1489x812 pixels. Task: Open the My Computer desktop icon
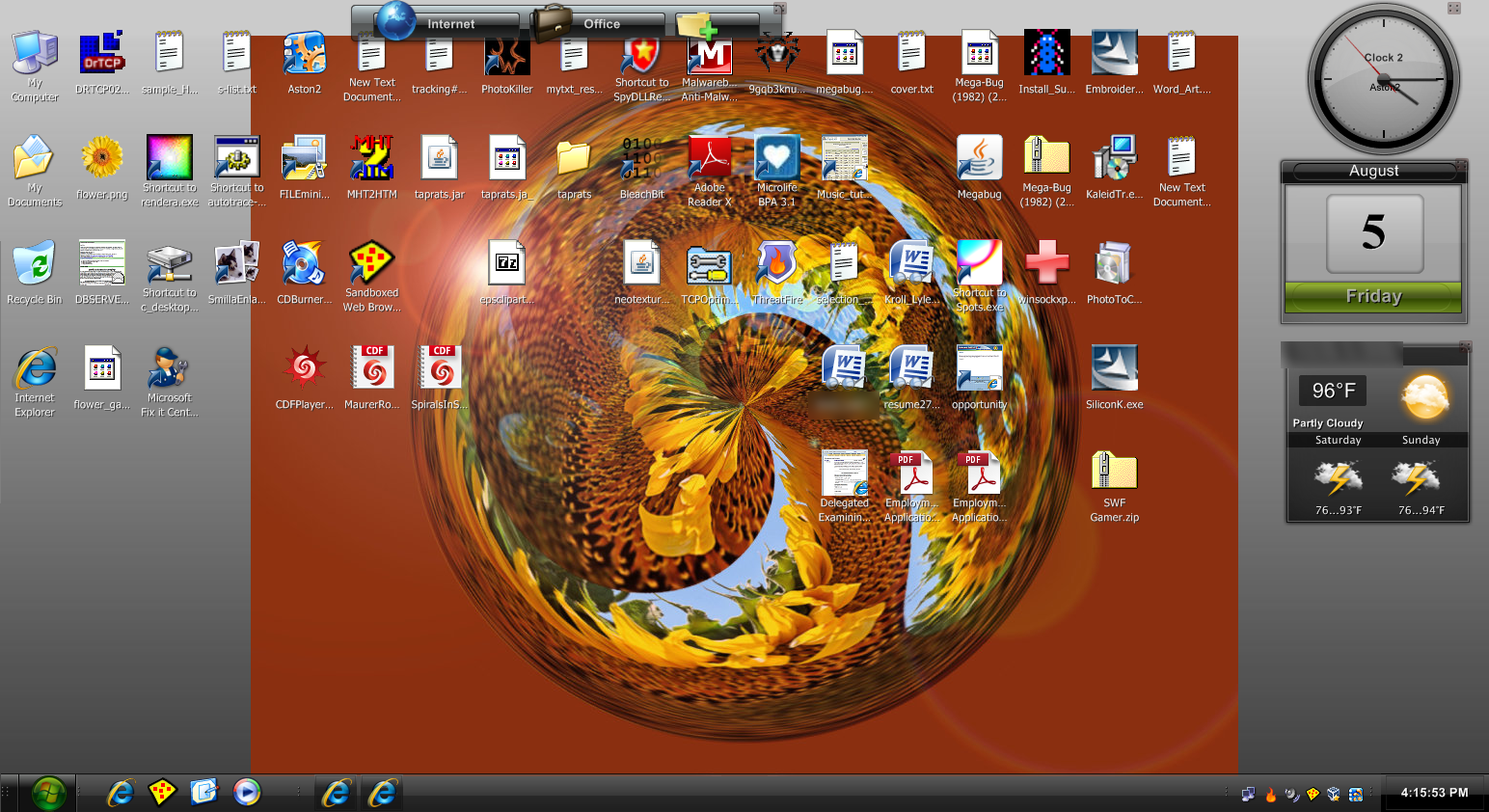35,65
